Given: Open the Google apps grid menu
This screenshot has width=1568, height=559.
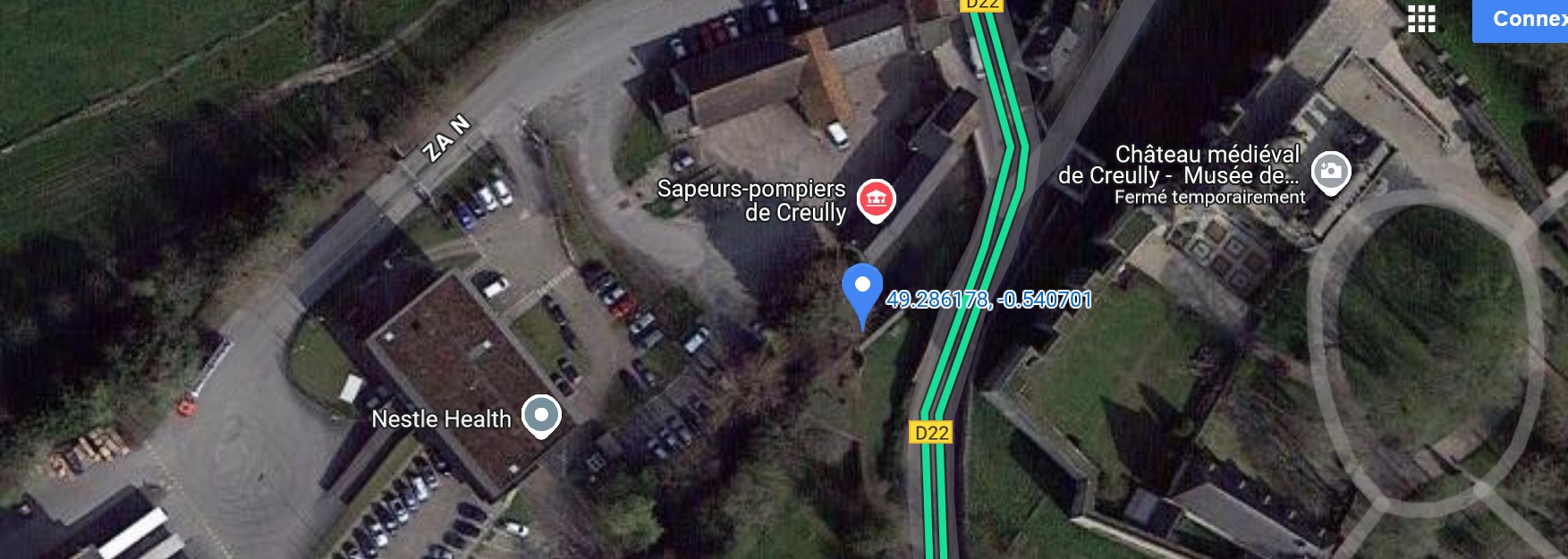Looking at the screenshot, I should click(x=1421, y=18).
